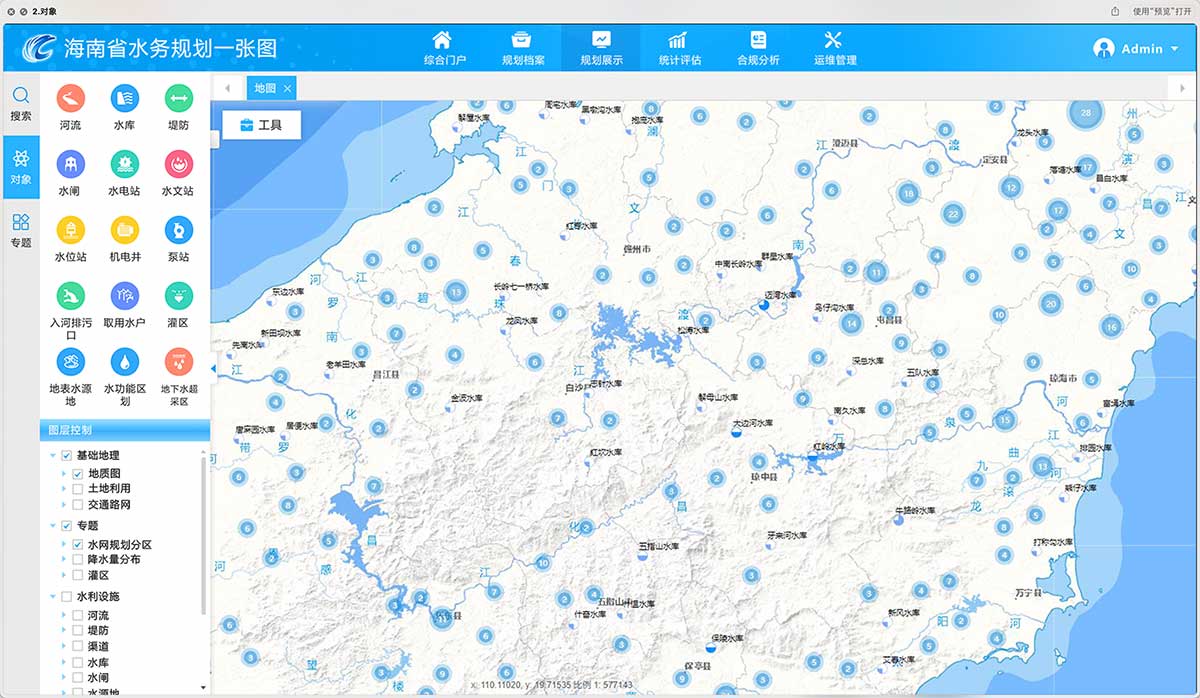This screenshot has height=698, width=1200.
Task: Click the macOS share icon in title bar
Action: click(1115, 11)
